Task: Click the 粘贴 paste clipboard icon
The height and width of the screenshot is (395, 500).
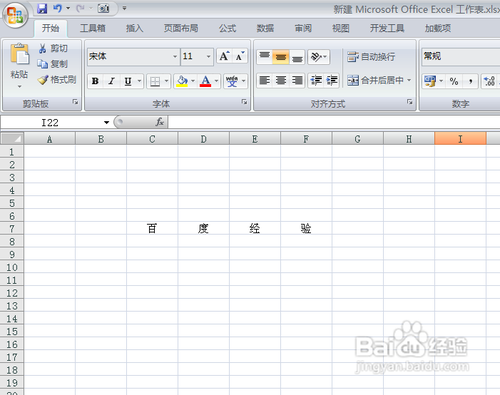Action: [x=19, y=54]
